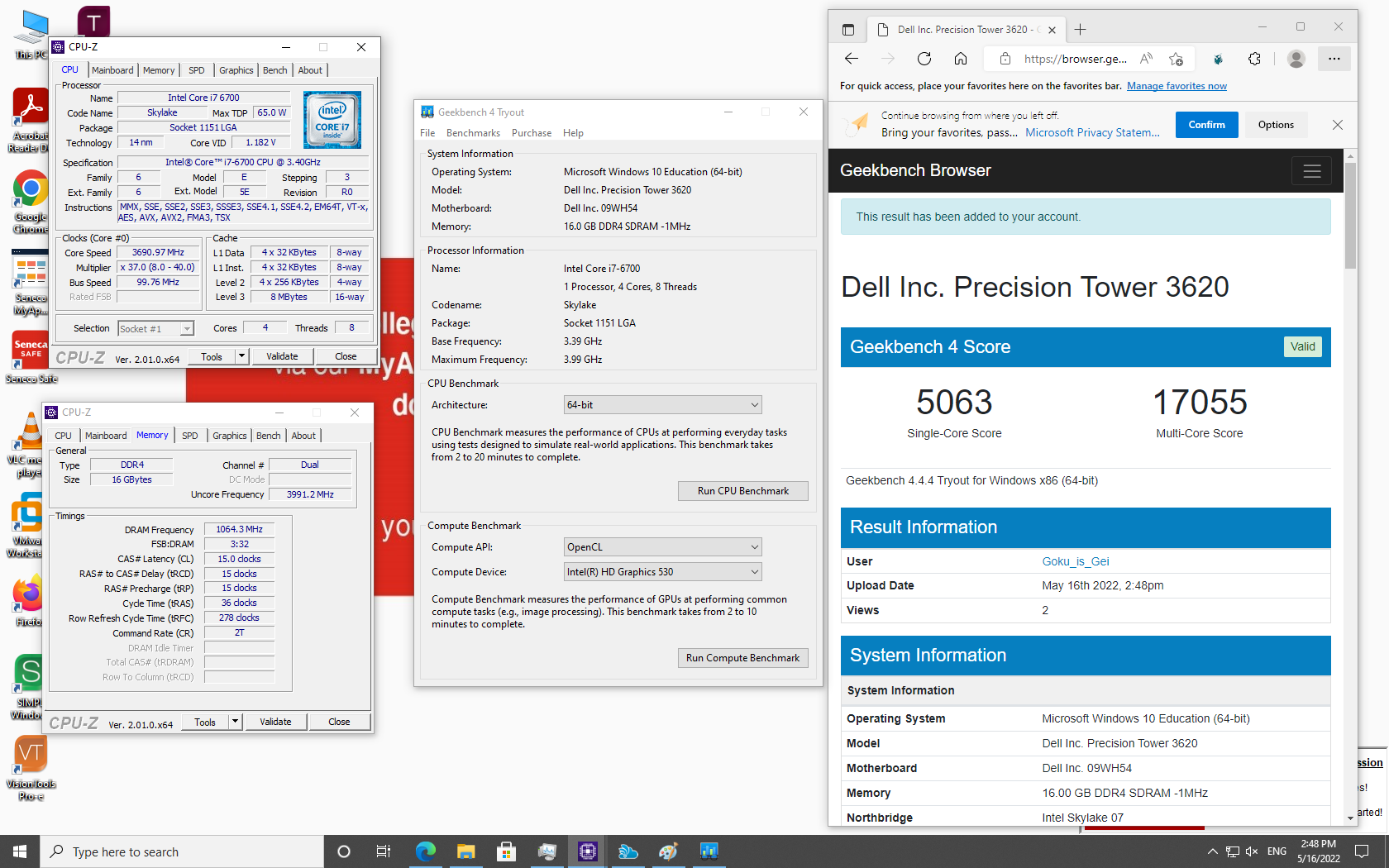Click the Edge address bar URL field

pyautogui.click(x=1075, y=59)
